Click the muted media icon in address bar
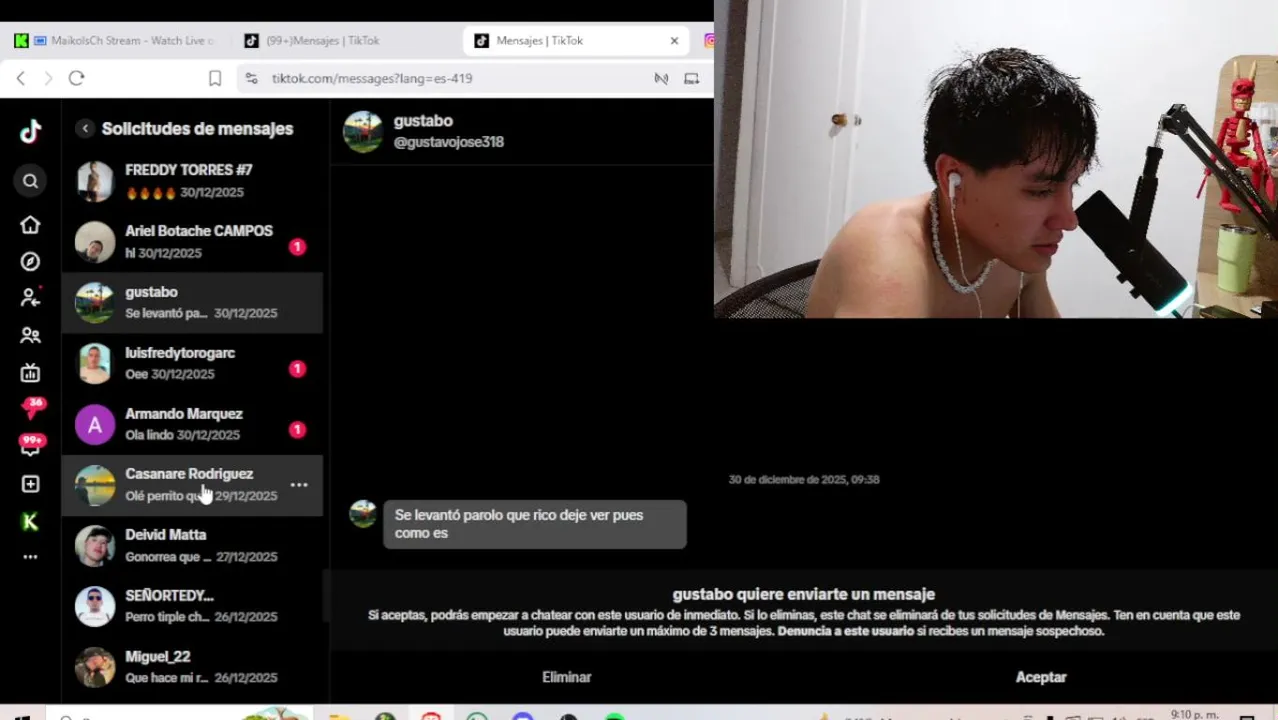Image resolution: width=1278 pixels, height=720 pixels. [661, 78]
